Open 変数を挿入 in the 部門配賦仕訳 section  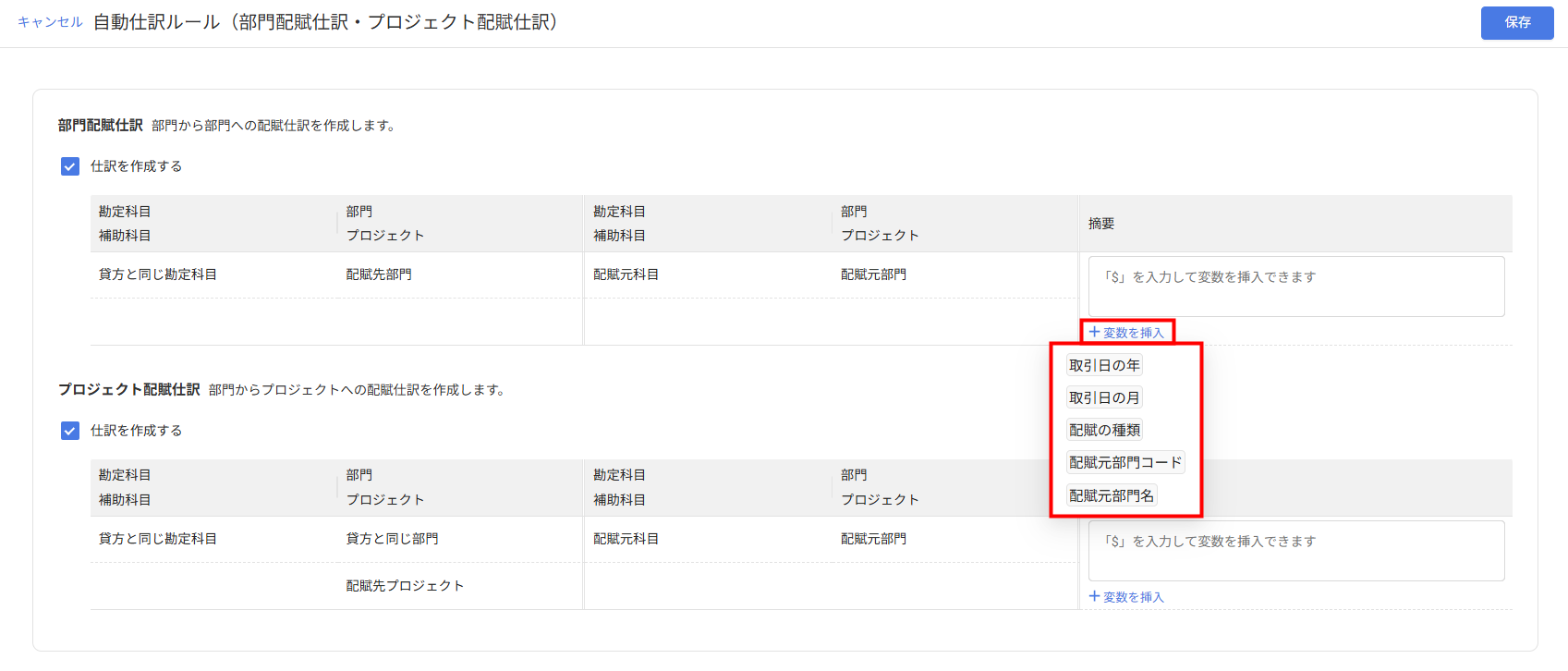[x=1126, y=332]
